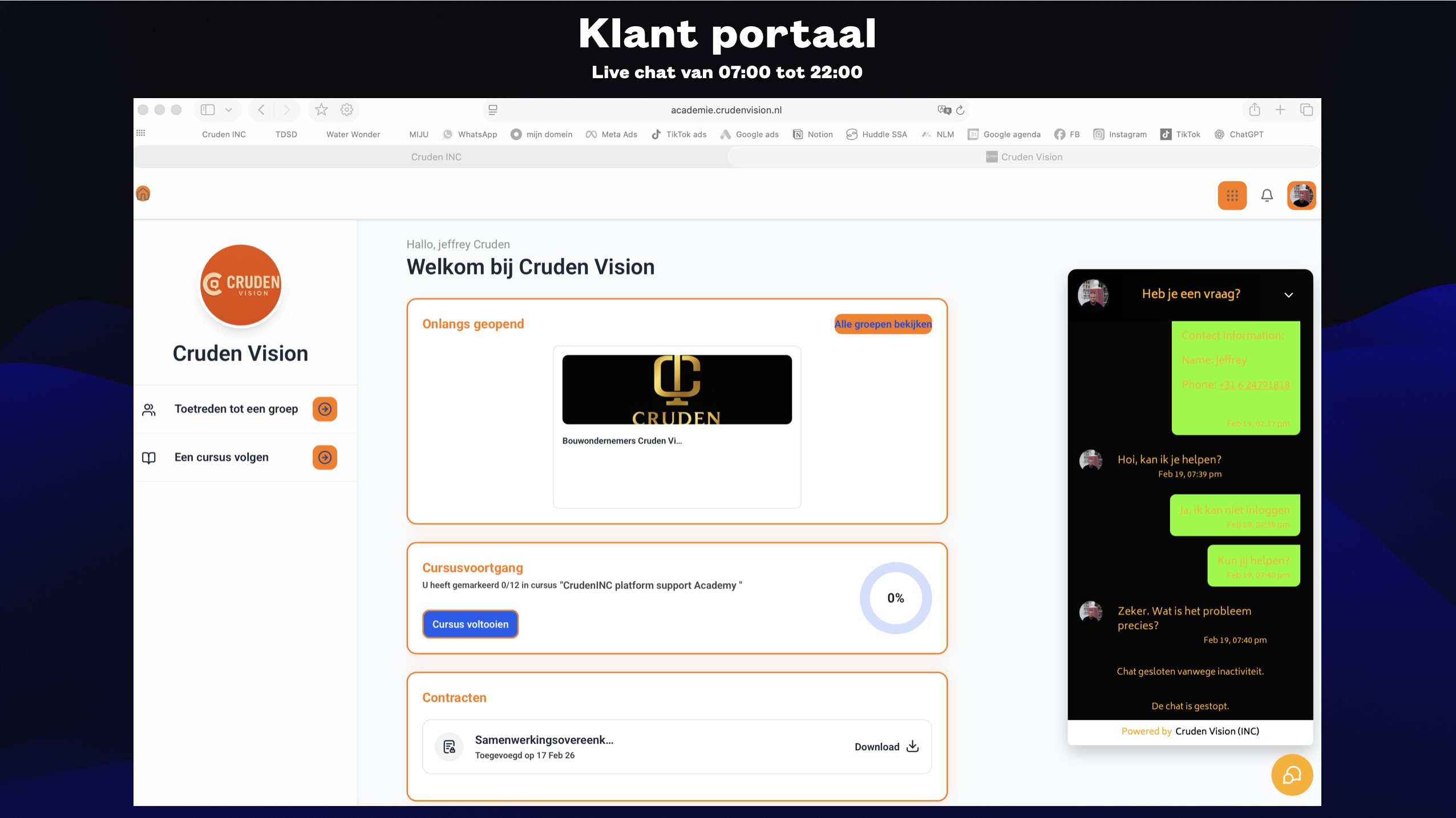Show the tab overview icon
The width and height of the screenshot is (1456, 818).
pos(1307,110)
